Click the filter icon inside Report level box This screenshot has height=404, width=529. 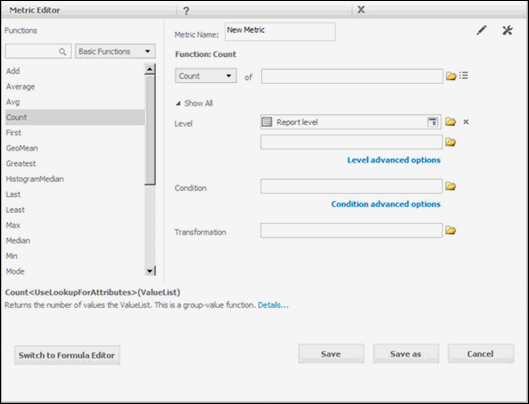(433, 122)
